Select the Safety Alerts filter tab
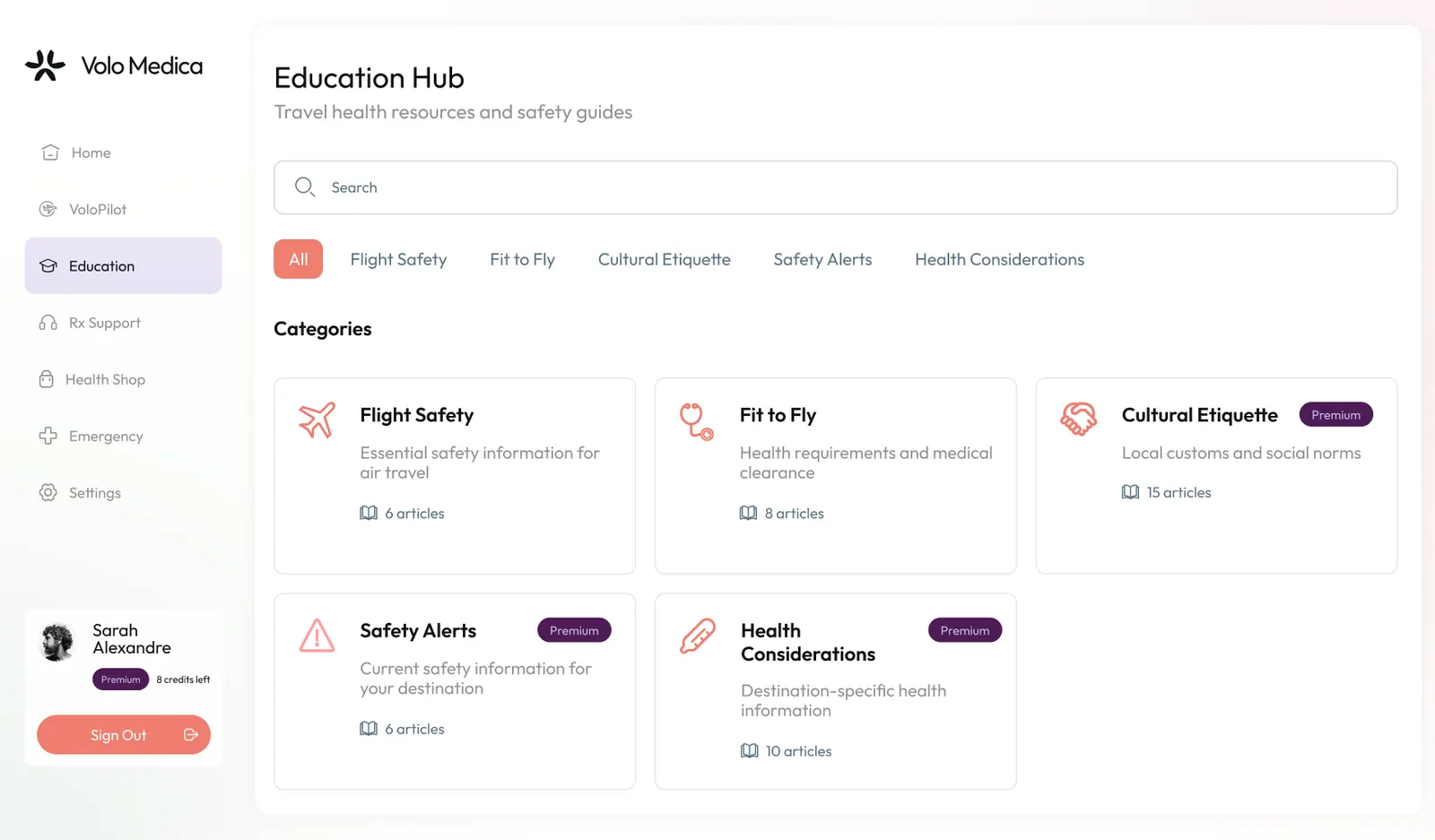Screen dimensions: 1435x840 click(822, 259)
